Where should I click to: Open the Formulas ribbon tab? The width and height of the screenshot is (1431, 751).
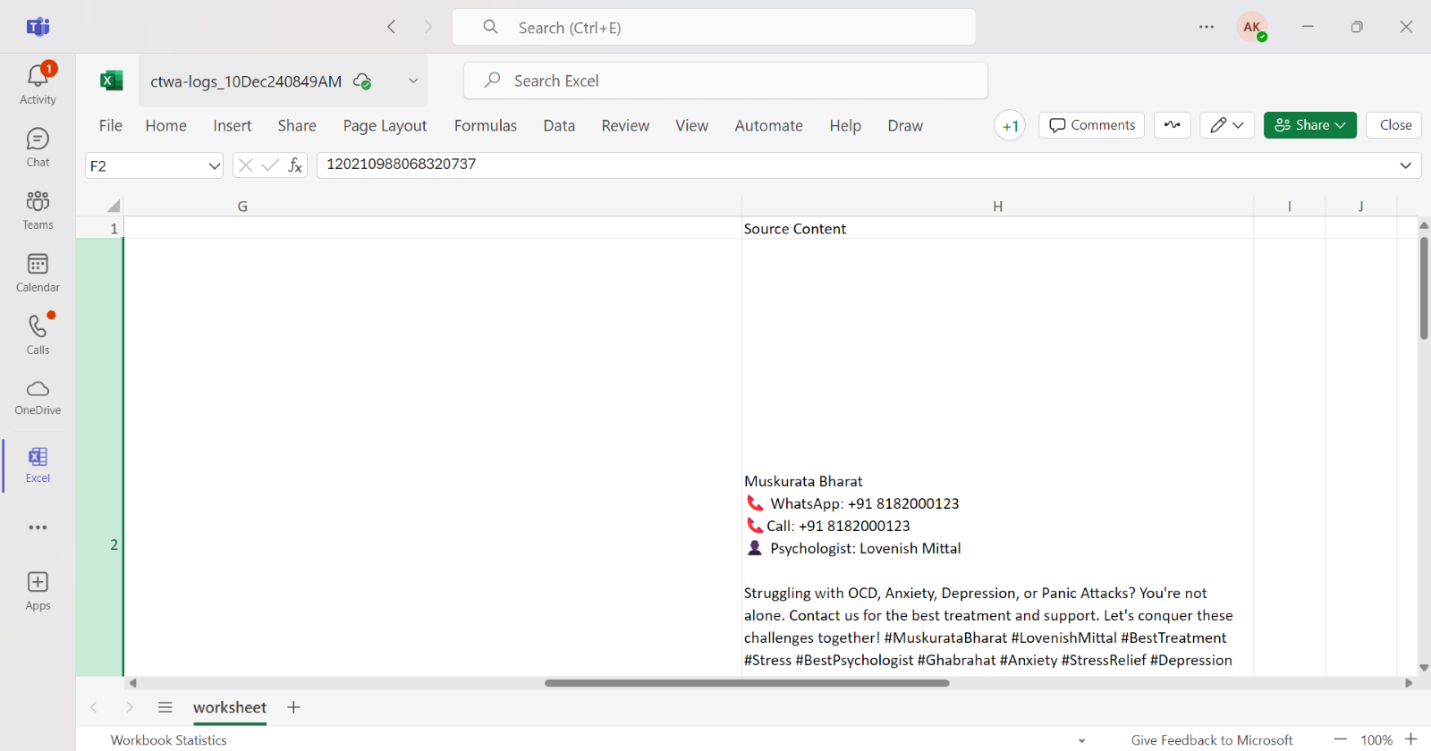485,126
